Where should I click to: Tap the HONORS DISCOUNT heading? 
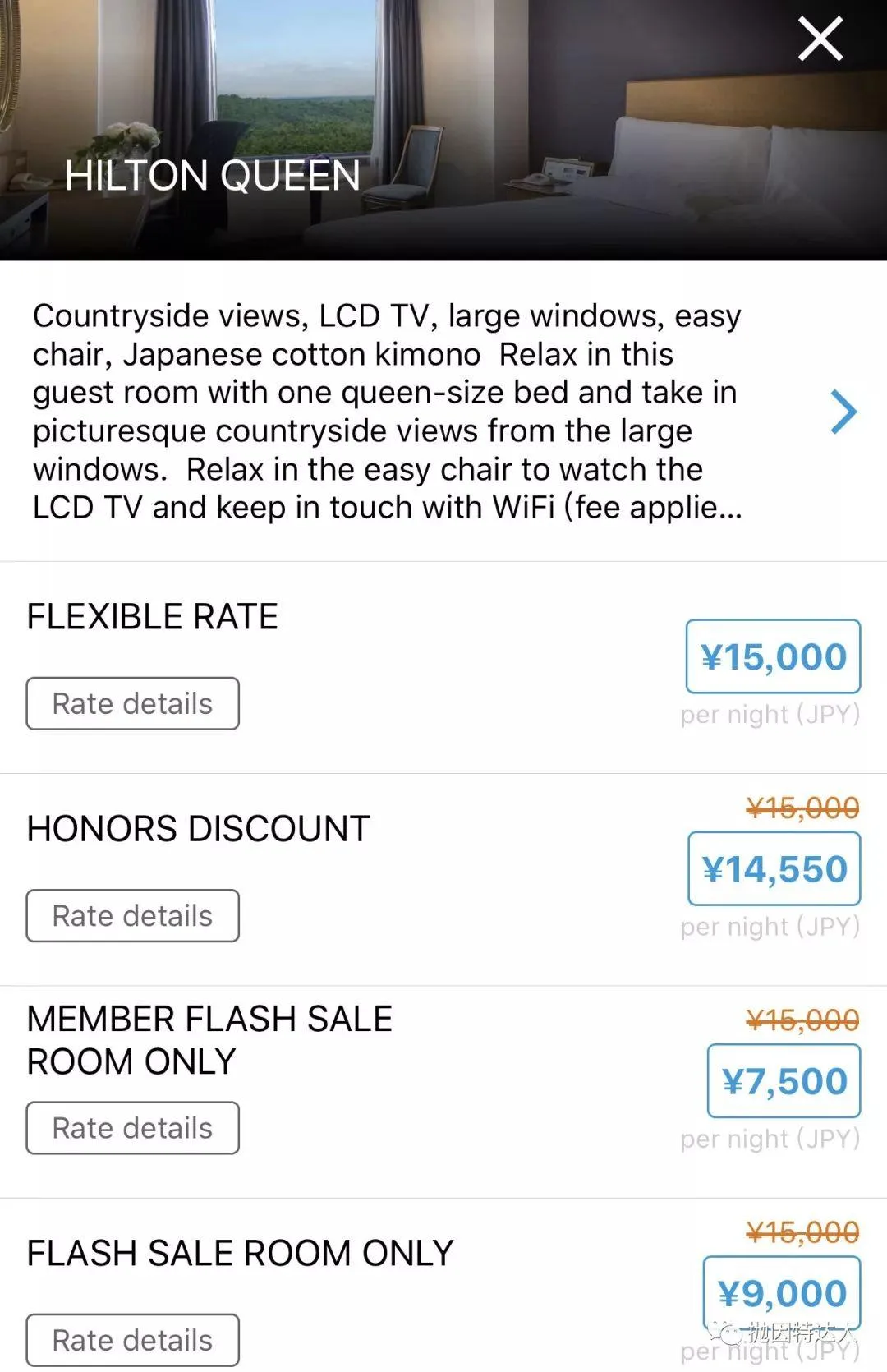click(199, 829)
